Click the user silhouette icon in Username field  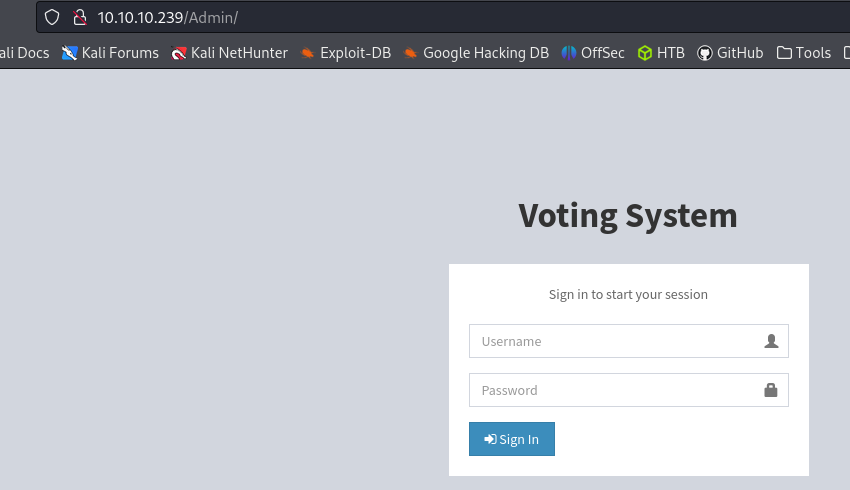(x=771, y=341)
